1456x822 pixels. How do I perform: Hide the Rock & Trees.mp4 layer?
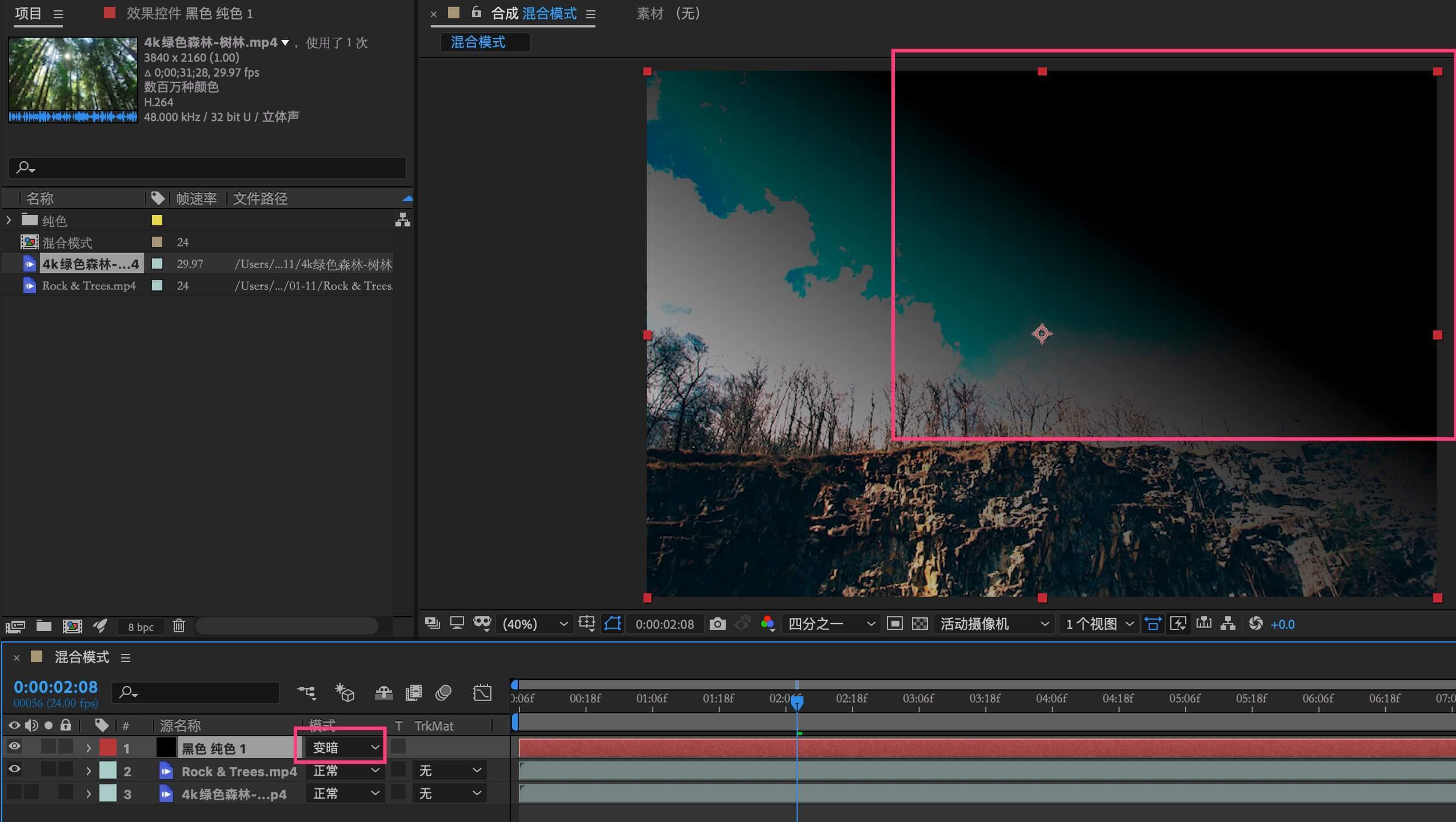click(14, 770)
